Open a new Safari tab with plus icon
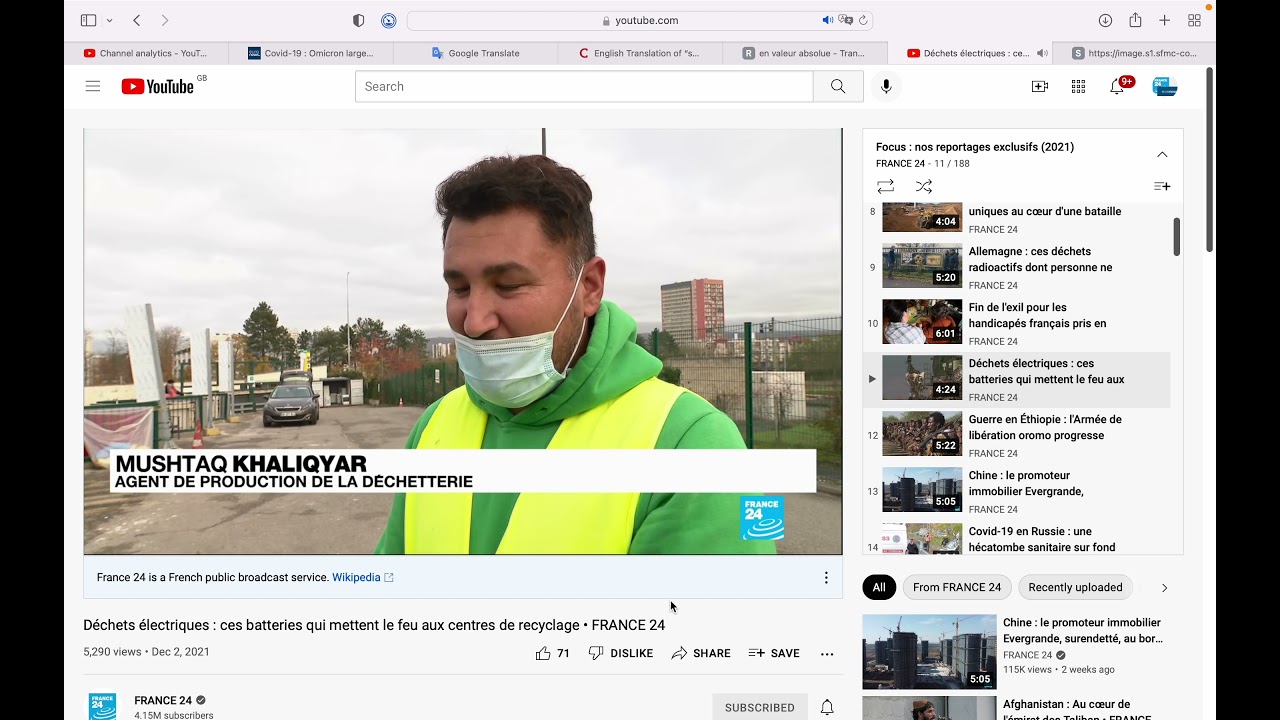Screen dimensions: 1280x720 click(x=1164, y=20)
